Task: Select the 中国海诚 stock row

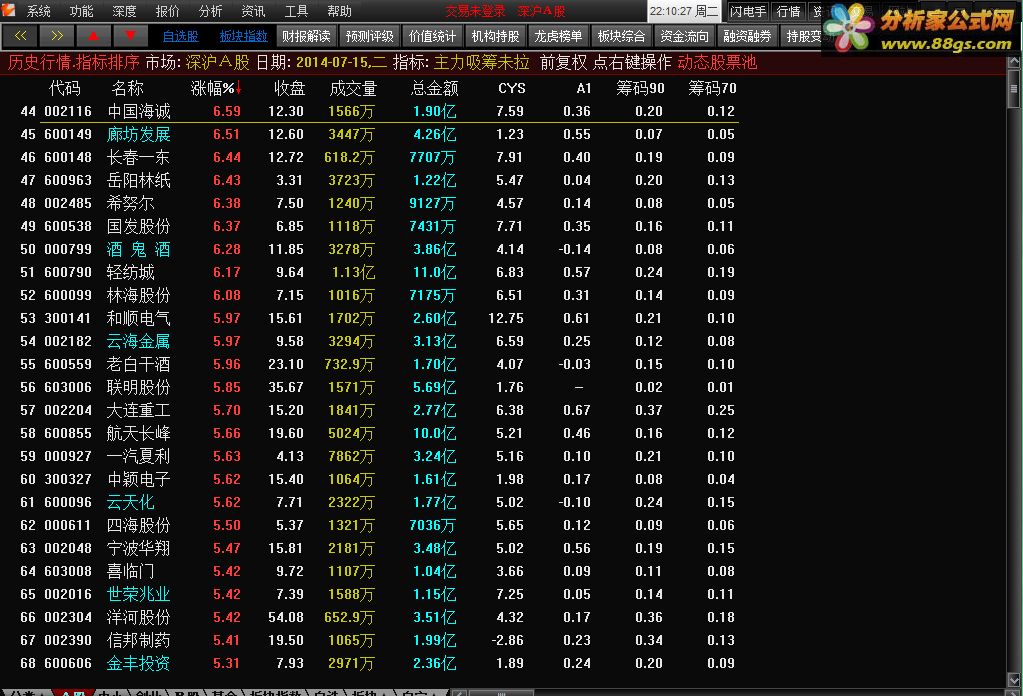Action: coord(378,111)
